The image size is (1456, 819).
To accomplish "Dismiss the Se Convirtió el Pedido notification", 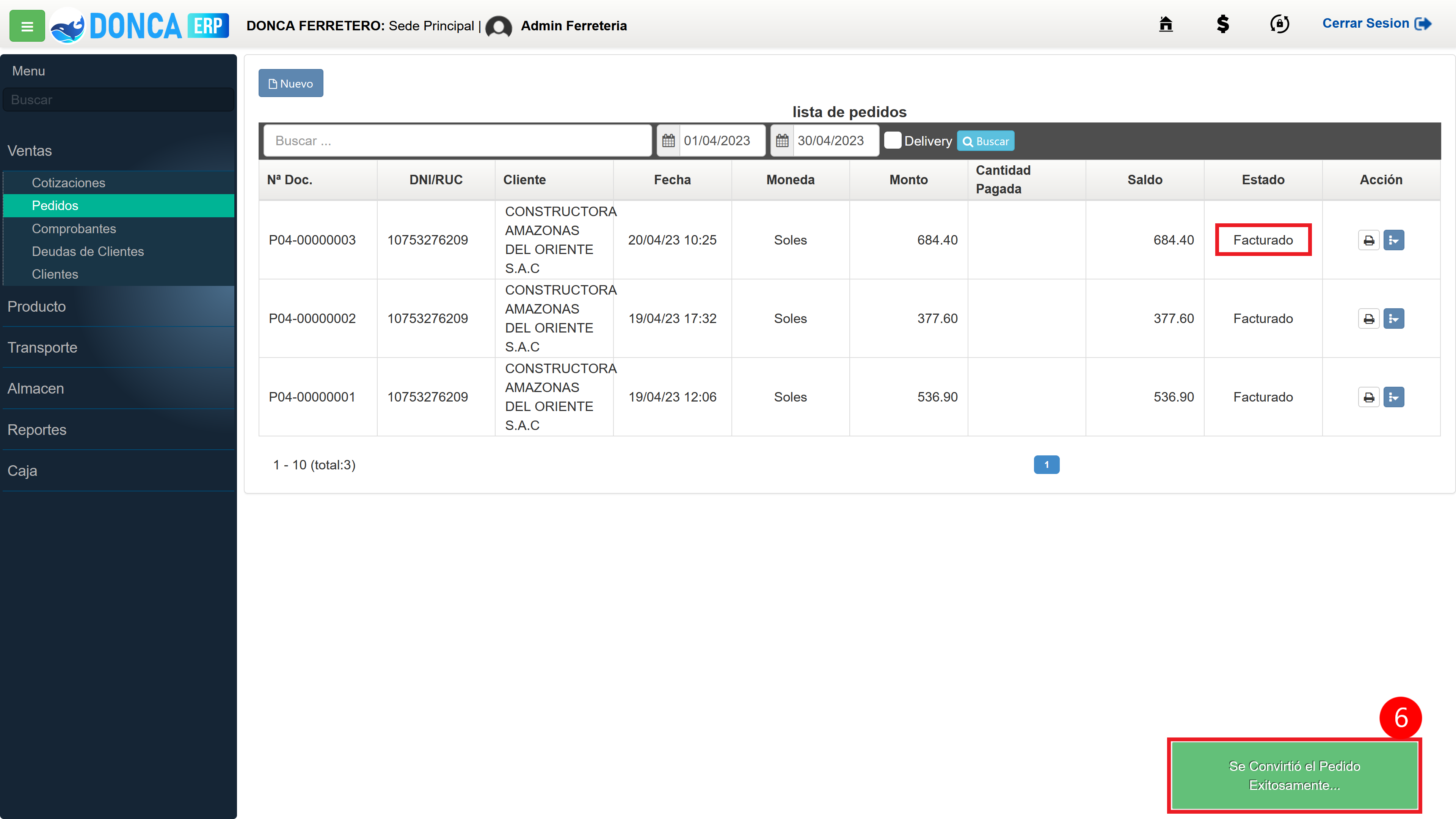I will (1294, 775).
